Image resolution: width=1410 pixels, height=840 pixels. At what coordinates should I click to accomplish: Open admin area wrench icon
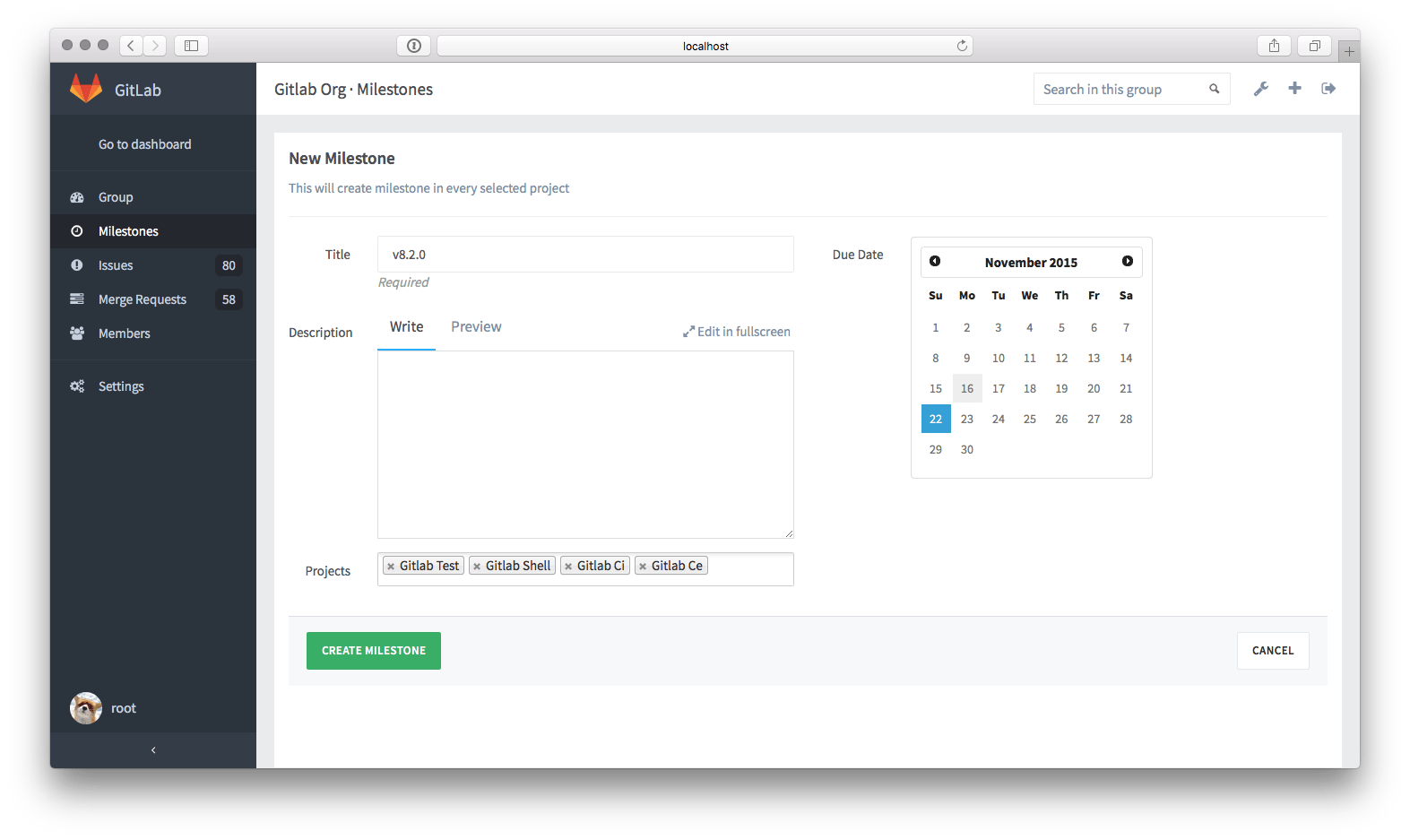click(x=1260, y=89)
